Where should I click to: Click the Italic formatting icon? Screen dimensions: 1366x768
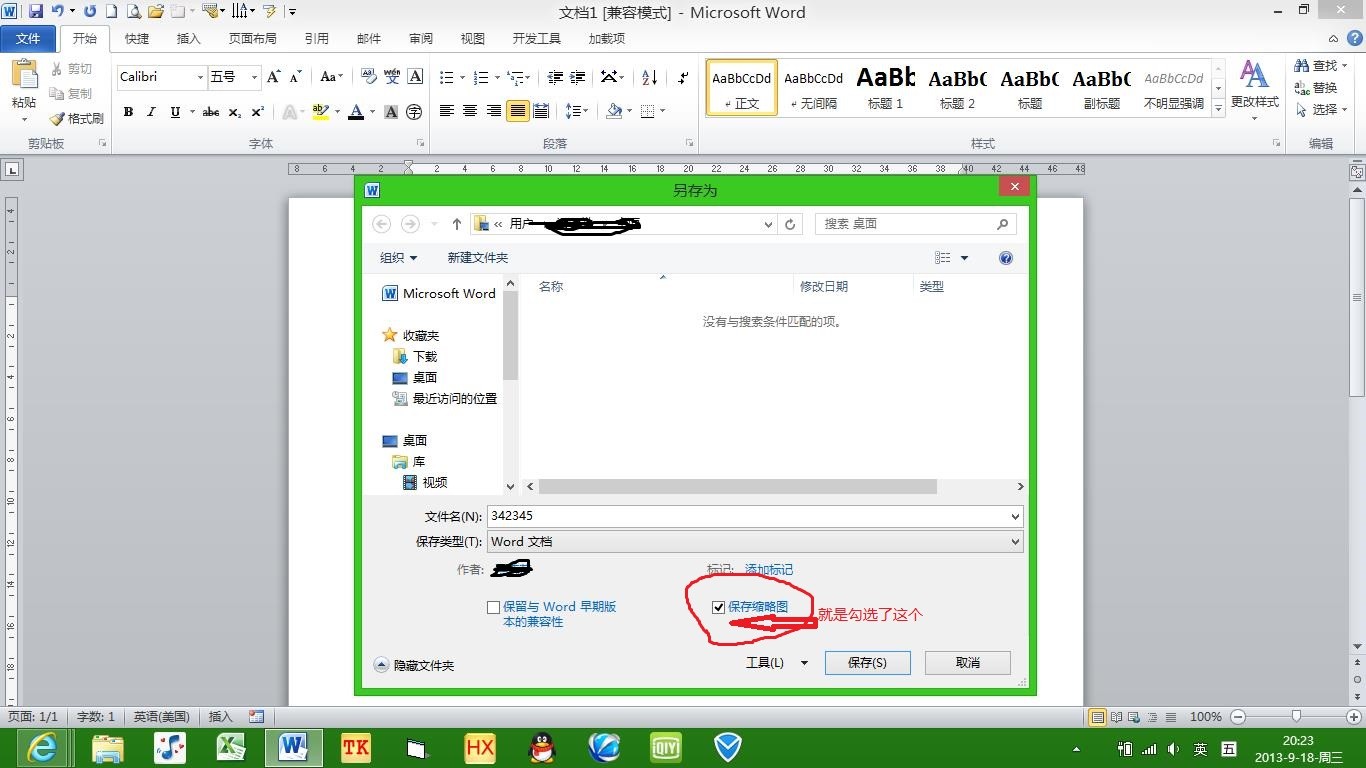pos(152,112)
